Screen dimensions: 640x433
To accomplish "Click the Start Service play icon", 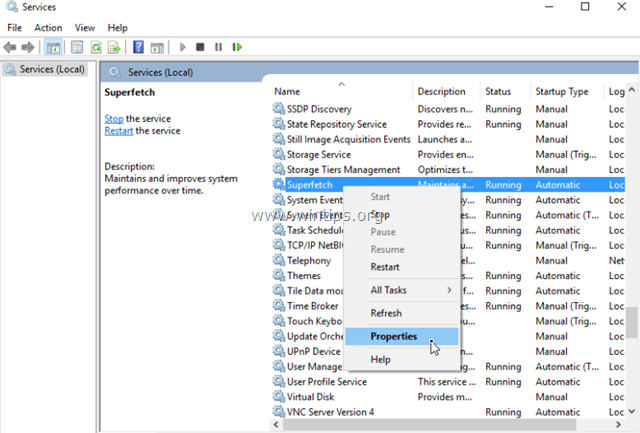I will pyautogui.click(x=182, y=47).
